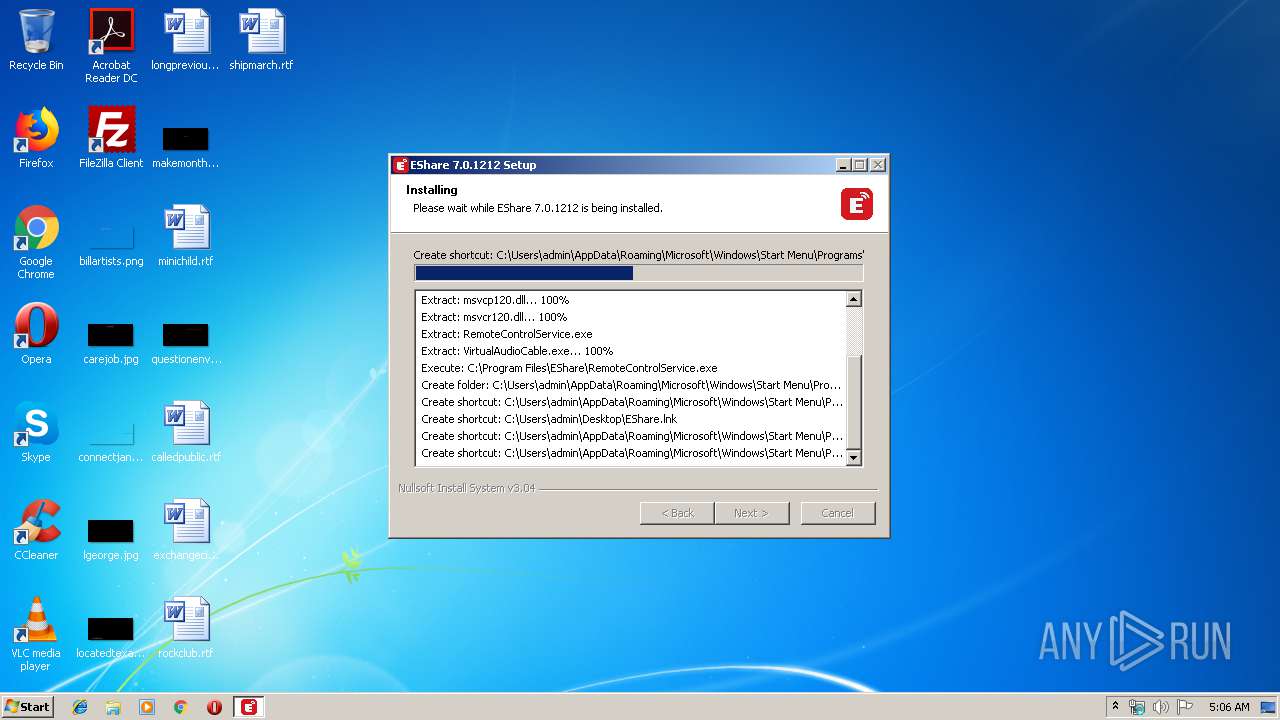Open rockclub.rtf document icon
1280x720 pixels.
tap(186, 628)
